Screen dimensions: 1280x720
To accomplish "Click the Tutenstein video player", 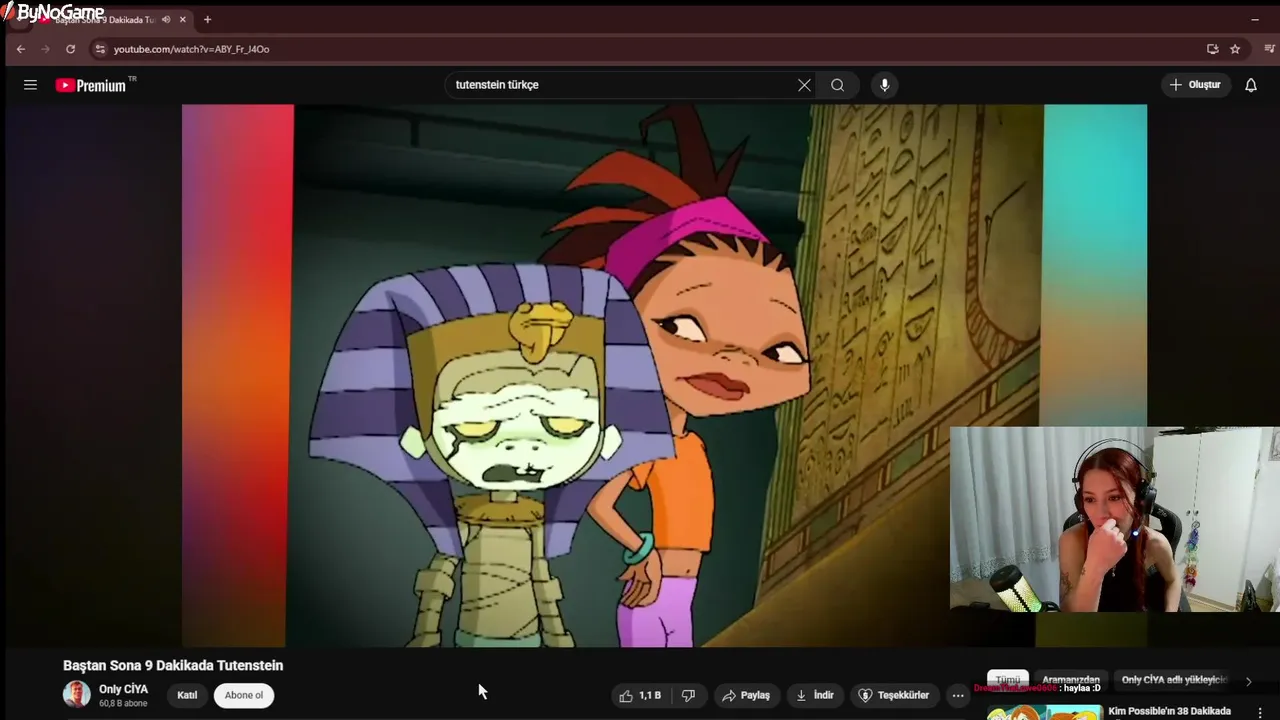I will tap(664, 375).
